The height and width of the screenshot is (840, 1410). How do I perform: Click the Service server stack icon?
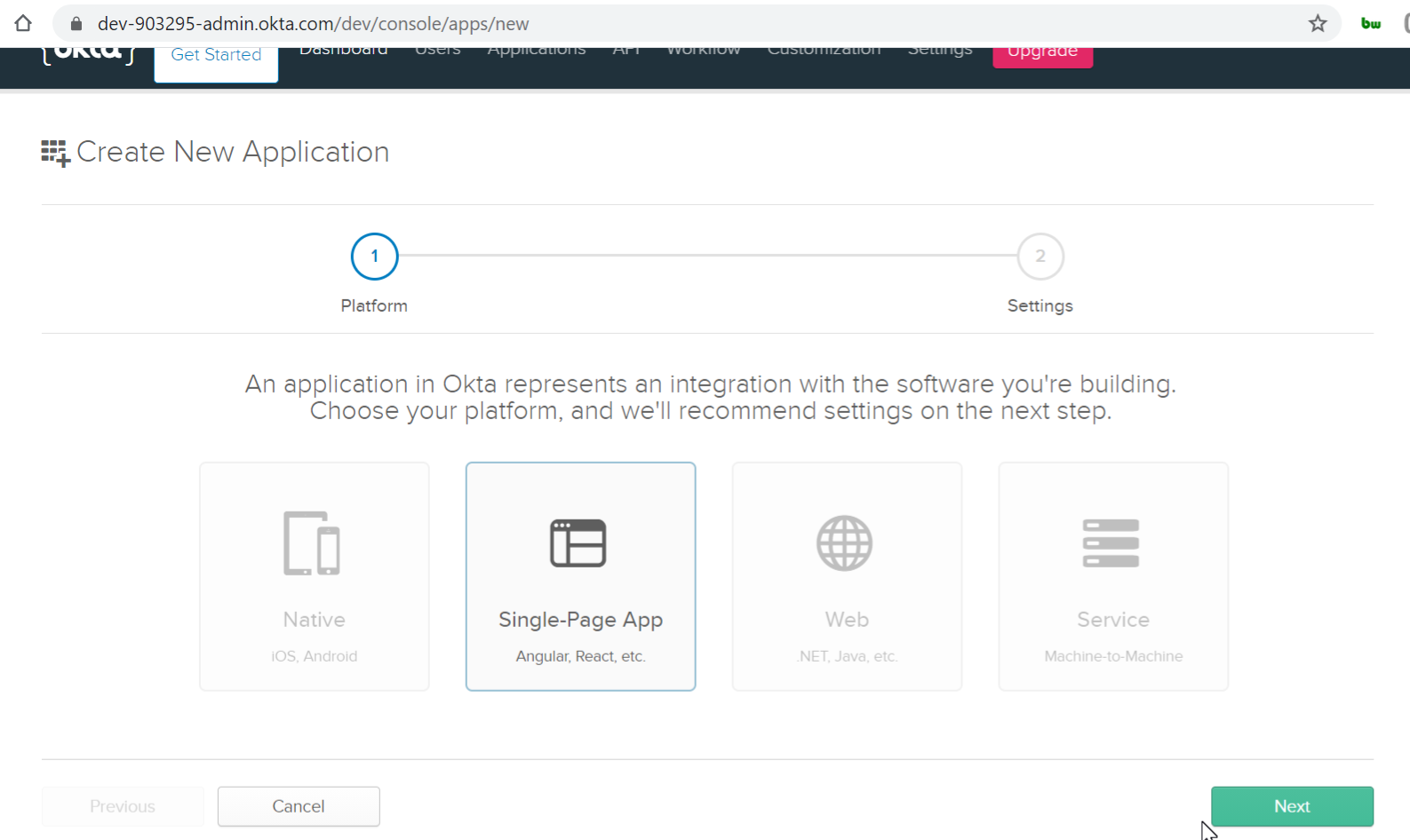(x=1111, y=543)
